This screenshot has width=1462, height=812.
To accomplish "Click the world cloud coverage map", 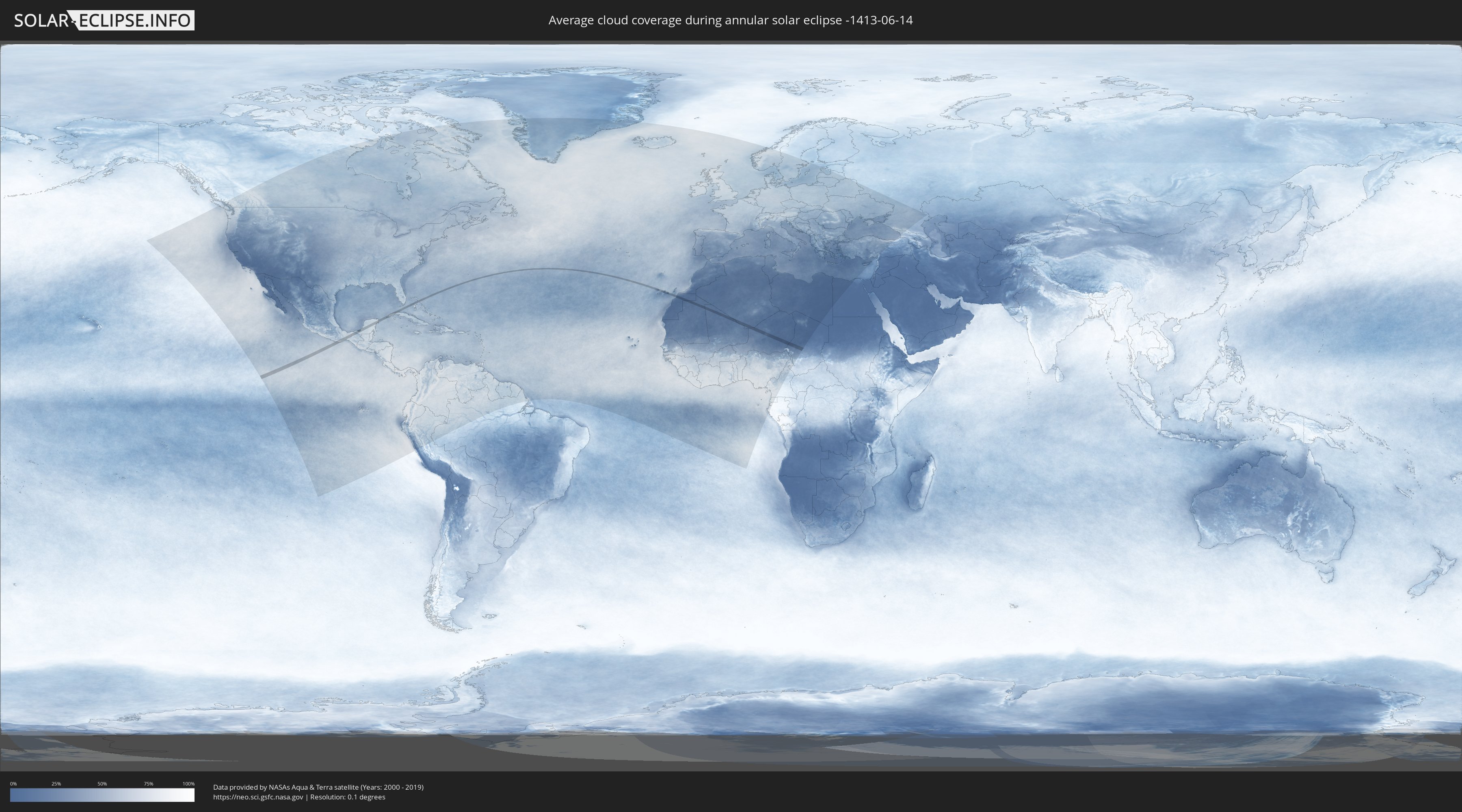I will tap(731, 406).
